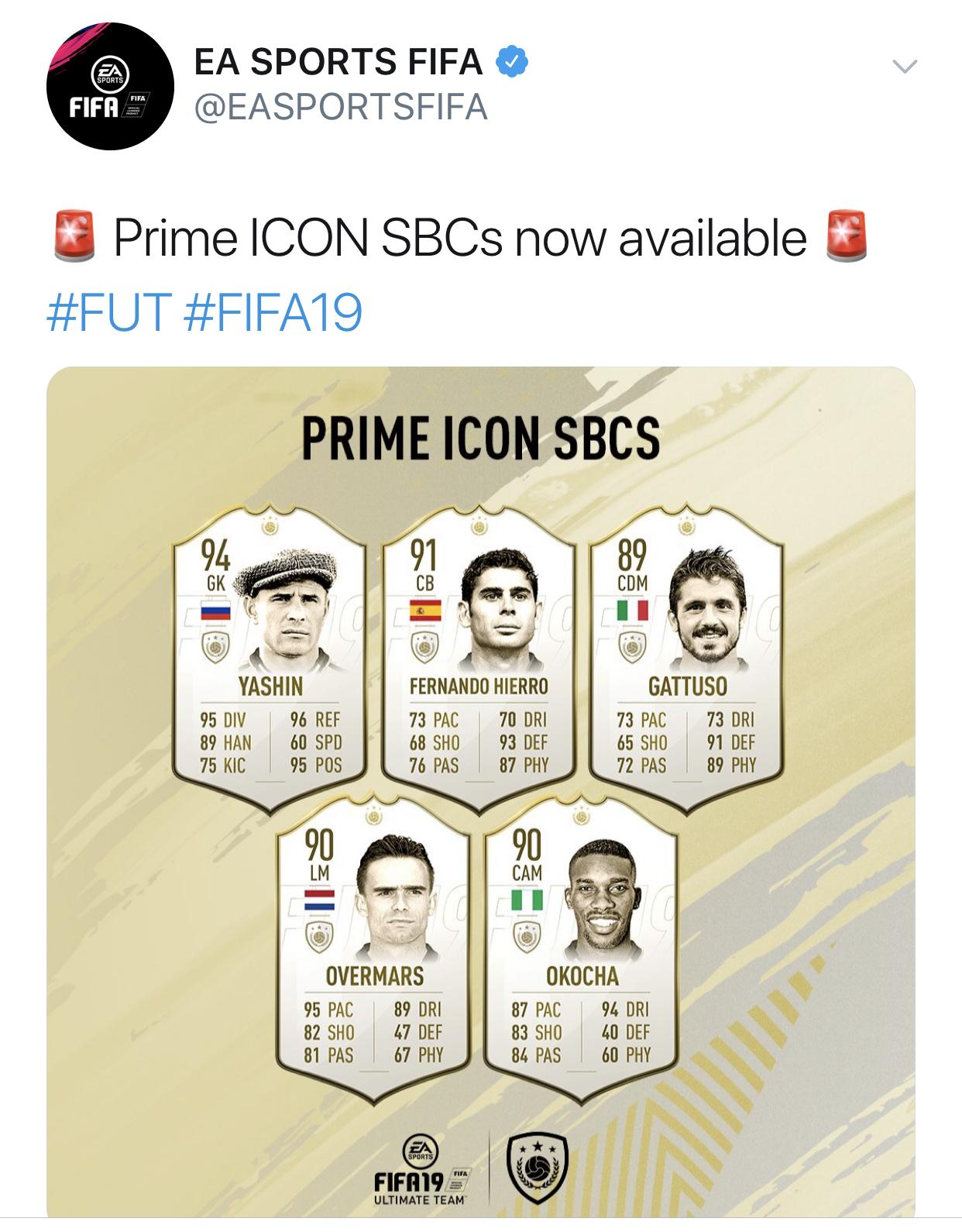
Task: Click the Spanish flag on Hierro card
Action: click(x=424, y=611)
